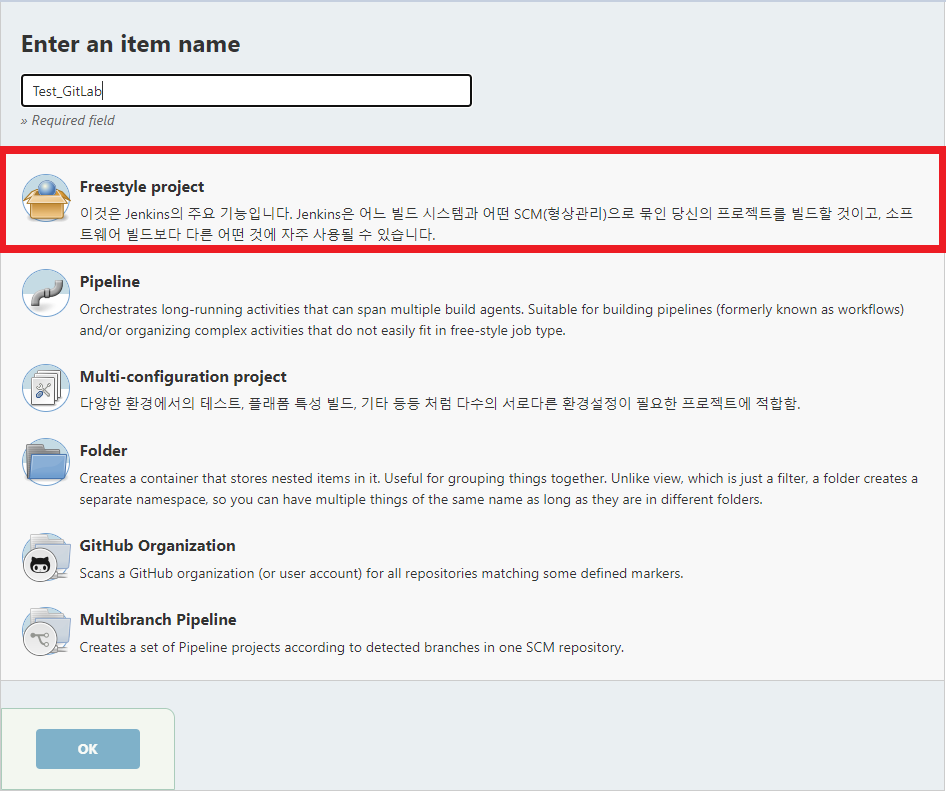Click the description 'Scans a GitHub organization'
946x791 pixels.
(381, 573)
